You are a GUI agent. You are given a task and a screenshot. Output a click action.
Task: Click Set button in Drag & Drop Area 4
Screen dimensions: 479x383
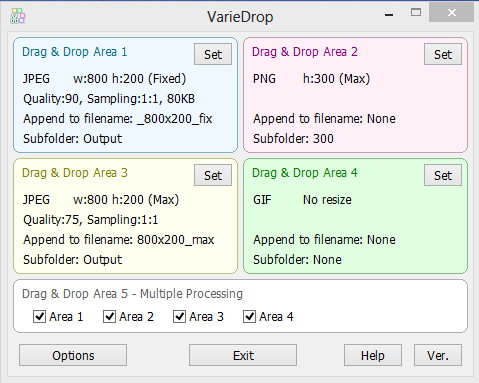[x=443, y=175]
